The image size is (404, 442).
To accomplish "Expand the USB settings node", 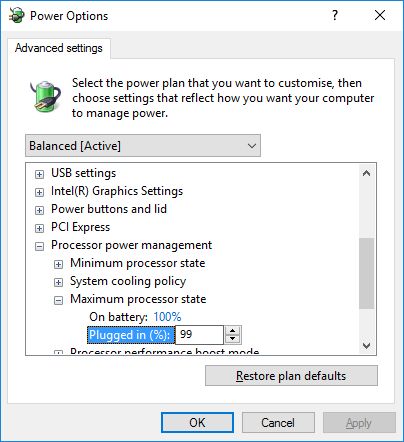I will (39, 174).
